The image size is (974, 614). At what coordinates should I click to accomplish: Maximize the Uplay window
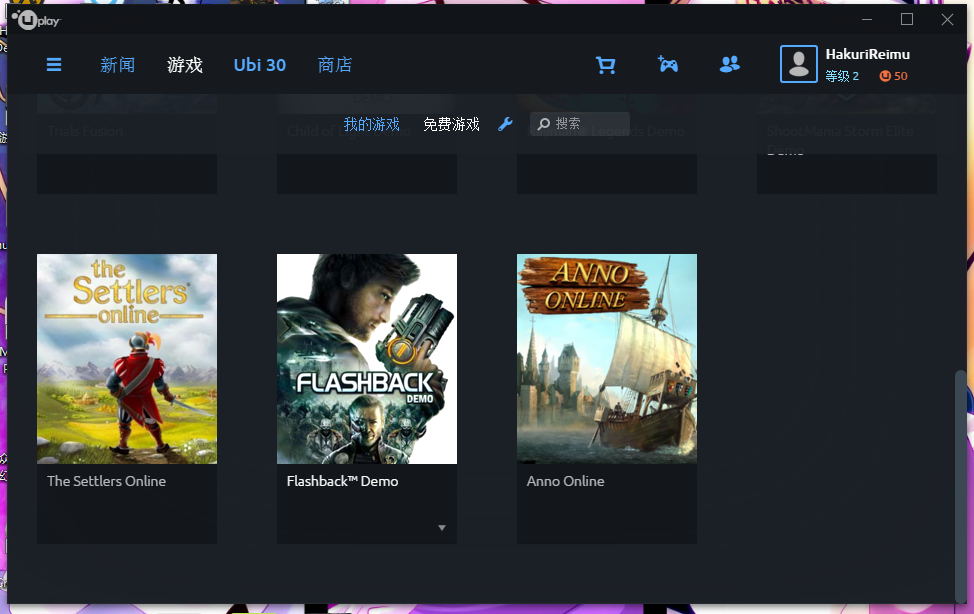click(x=907, y=20)
